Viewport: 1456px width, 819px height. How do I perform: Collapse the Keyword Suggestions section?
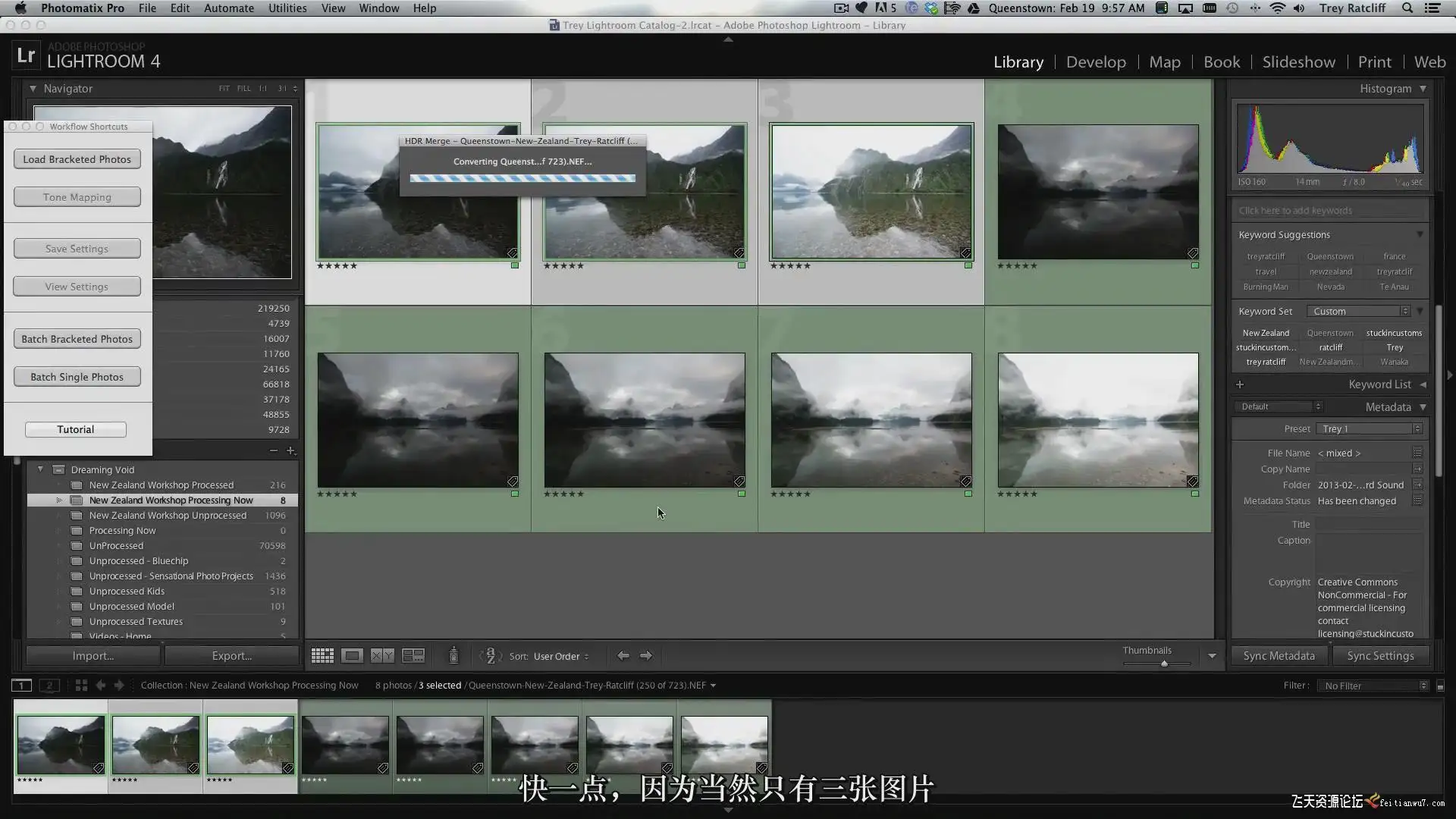point(1420,234)
